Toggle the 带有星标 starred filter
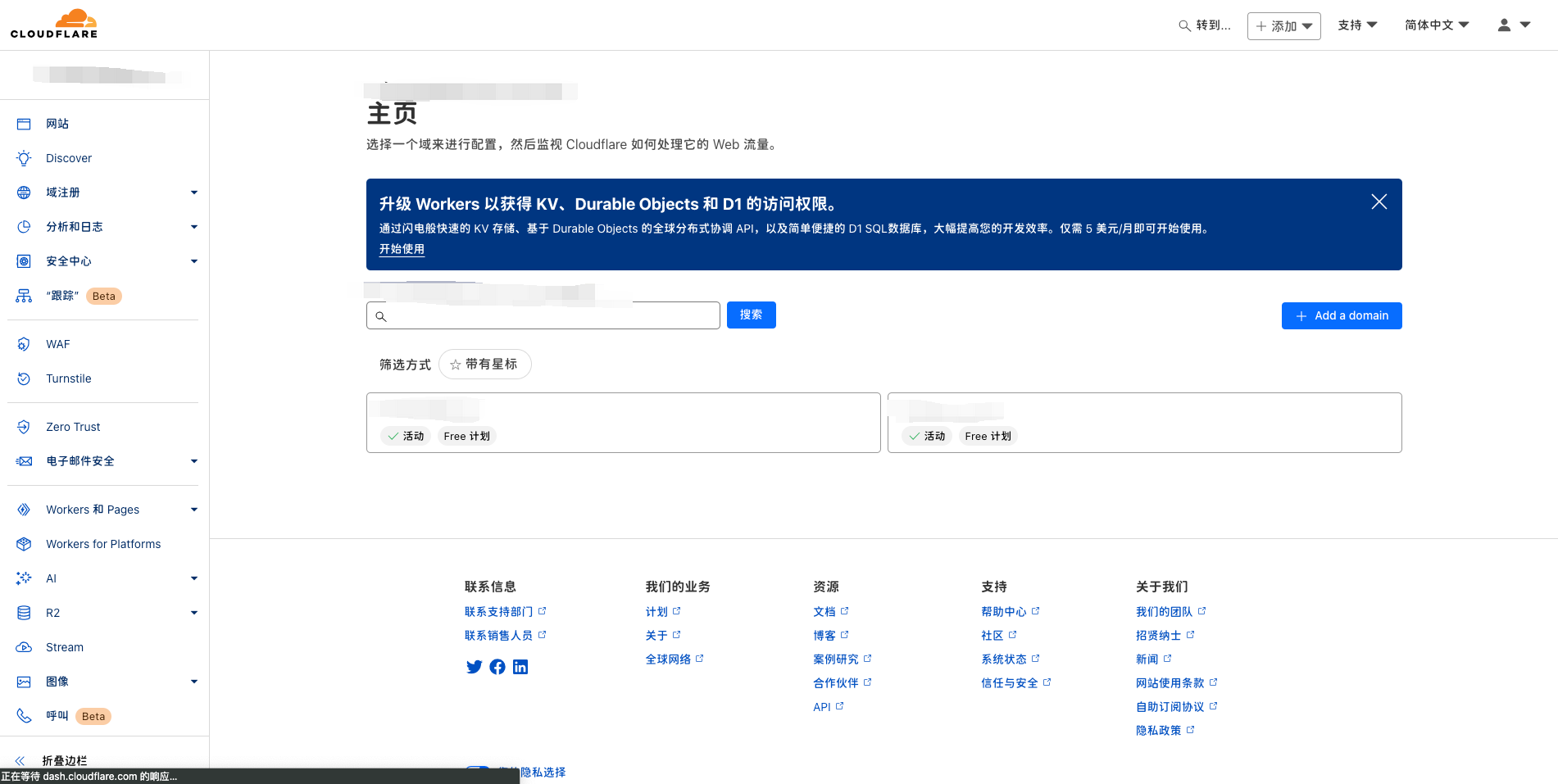The height and width of the screenshot is (784, 1558). coord(484,365)
